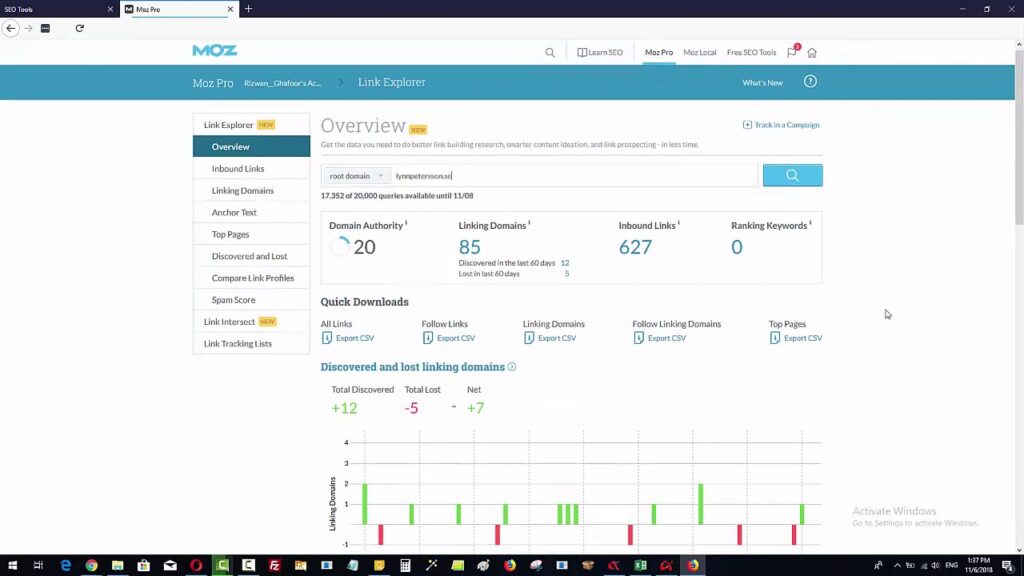
Task: Click Domain Authority info icon
Action: click(406, 223)
